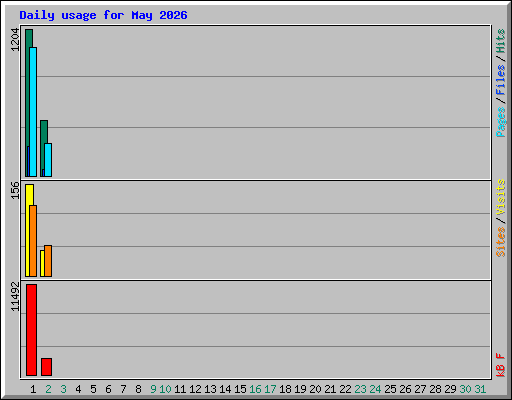Select day 2 on the x-axis
The width and height of the screenshot is (512, 400).
[x=48, y=389]
